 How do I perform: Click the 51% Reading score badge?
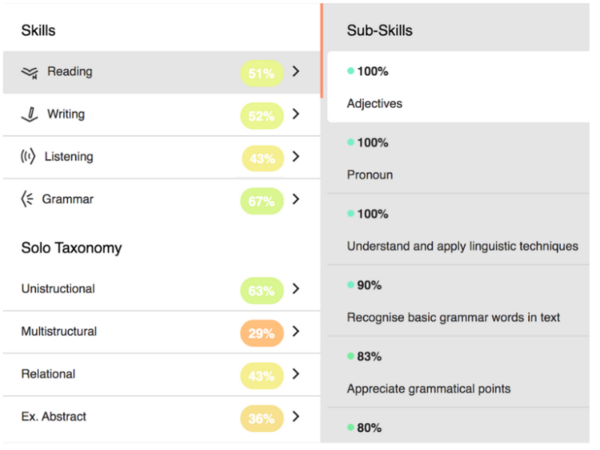pos(261,72)
